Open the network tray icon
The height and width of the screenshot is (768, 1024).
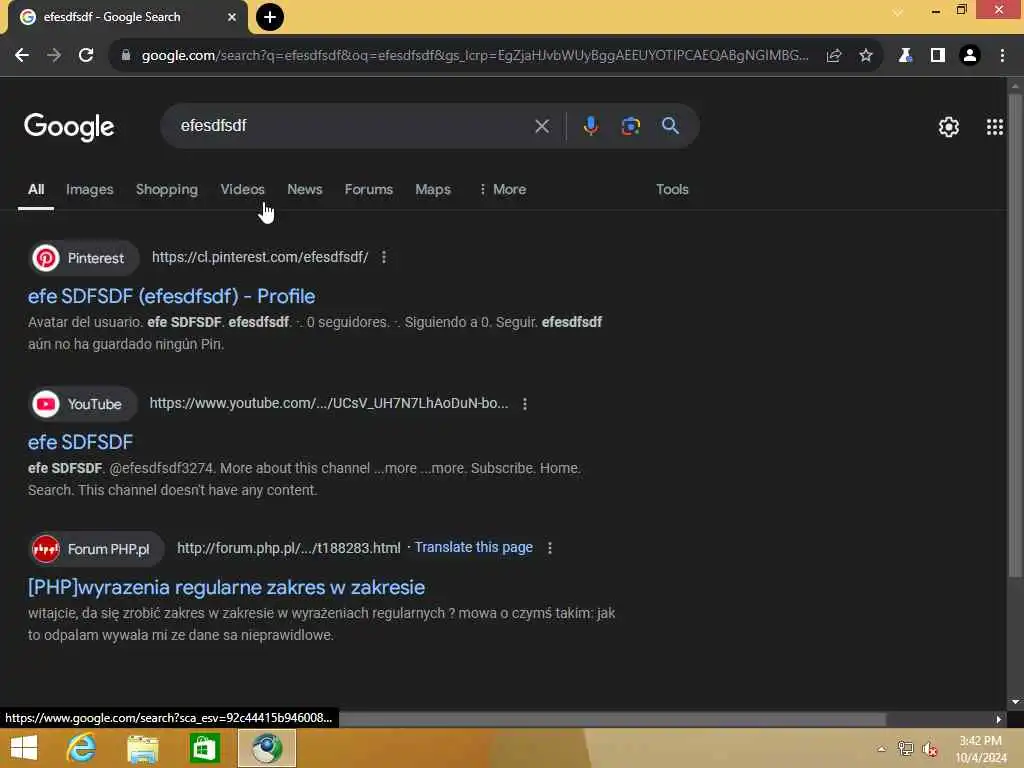coord(905,749)
